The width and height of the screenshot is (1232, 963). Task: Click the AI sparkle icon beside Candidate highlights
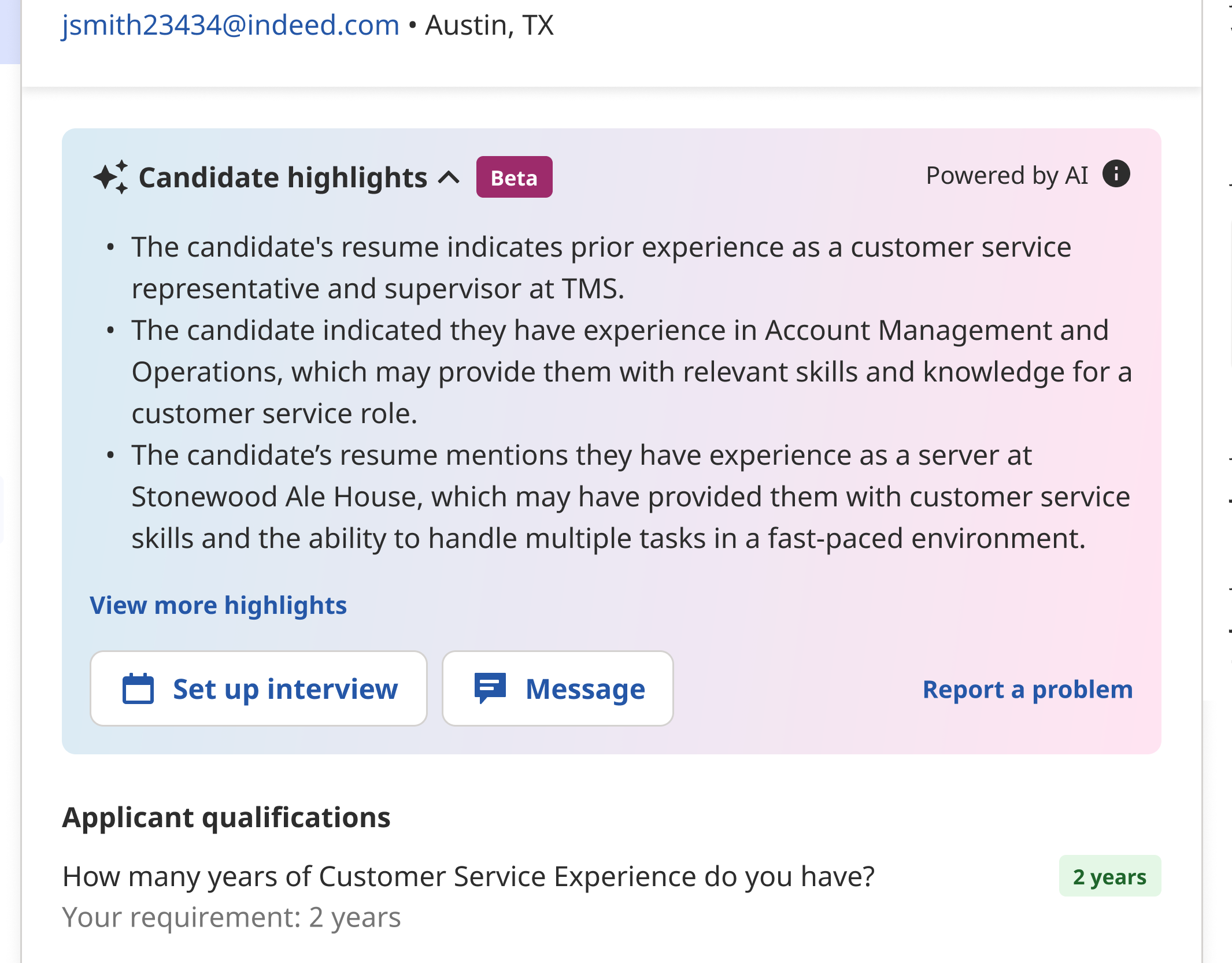coord(110,177)
